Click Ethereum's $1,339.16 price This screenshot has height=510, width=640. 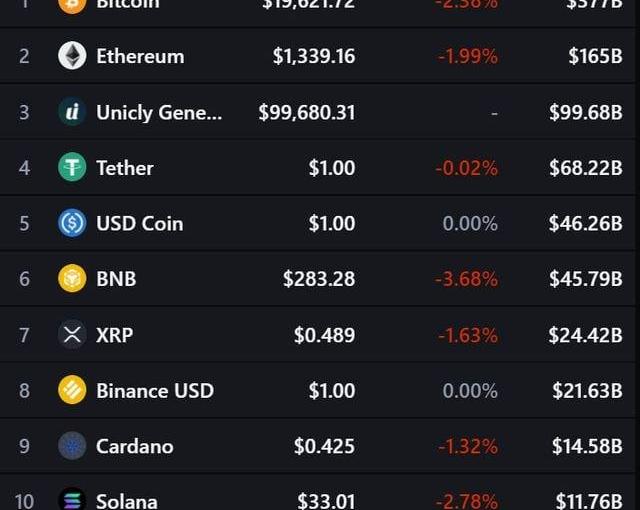click(x=314, y=56)
